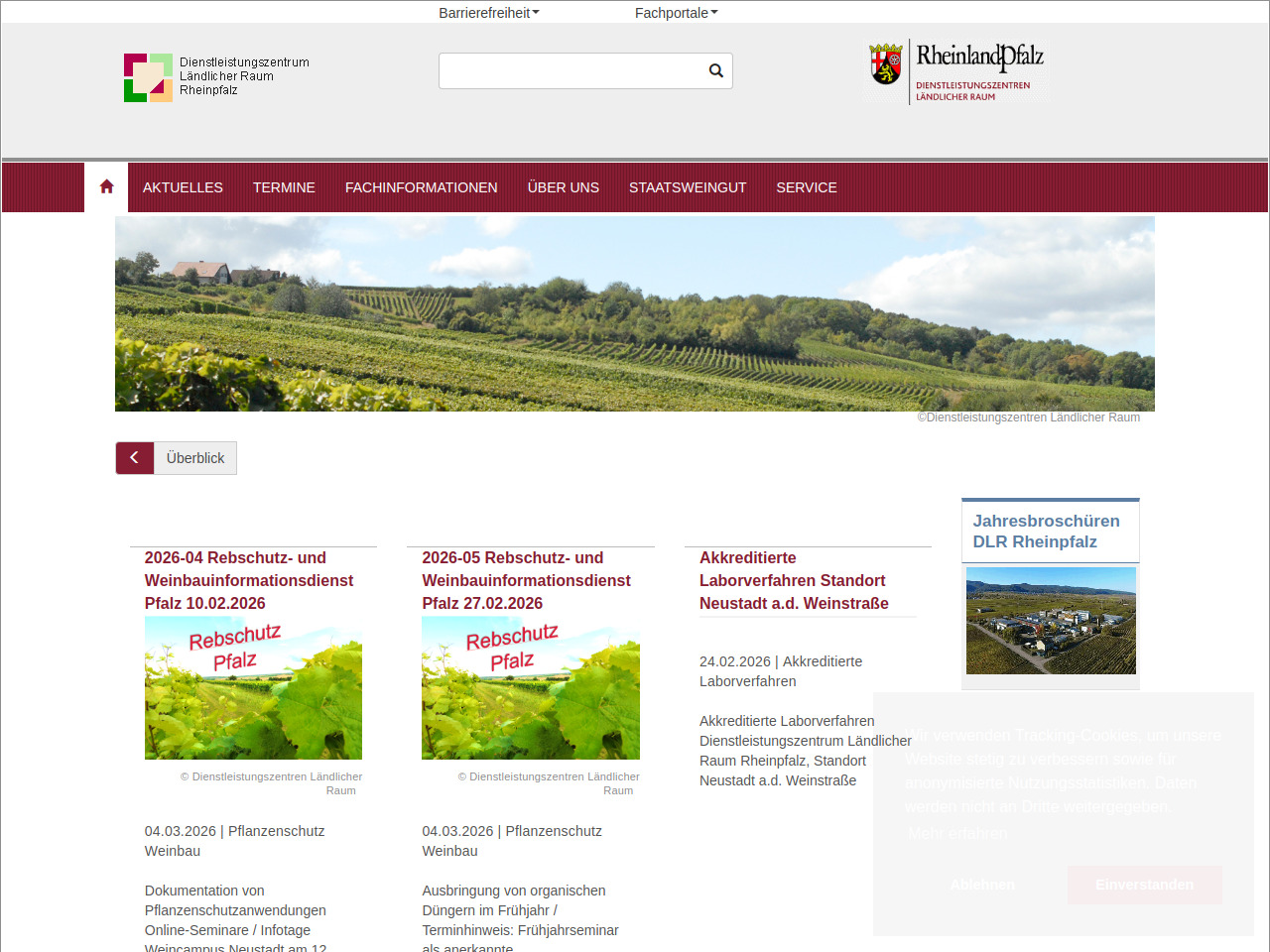Screen dimensions: 1270x952
Task: Click the magnifier search icon
Action: [715, 70]
